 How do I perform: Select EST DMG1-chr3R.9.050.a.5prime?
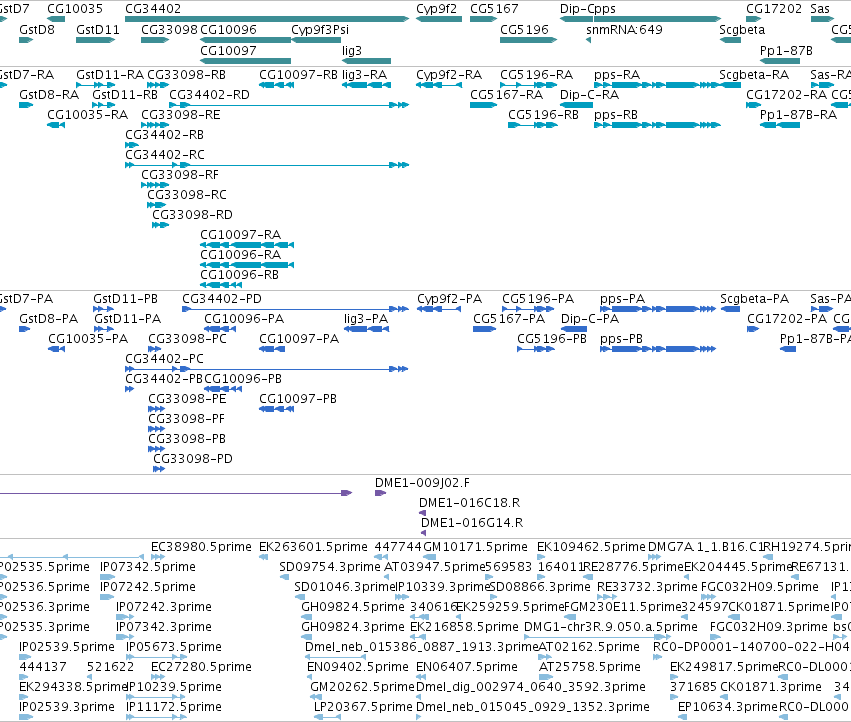pyautogui.click(x=596, y=637)
